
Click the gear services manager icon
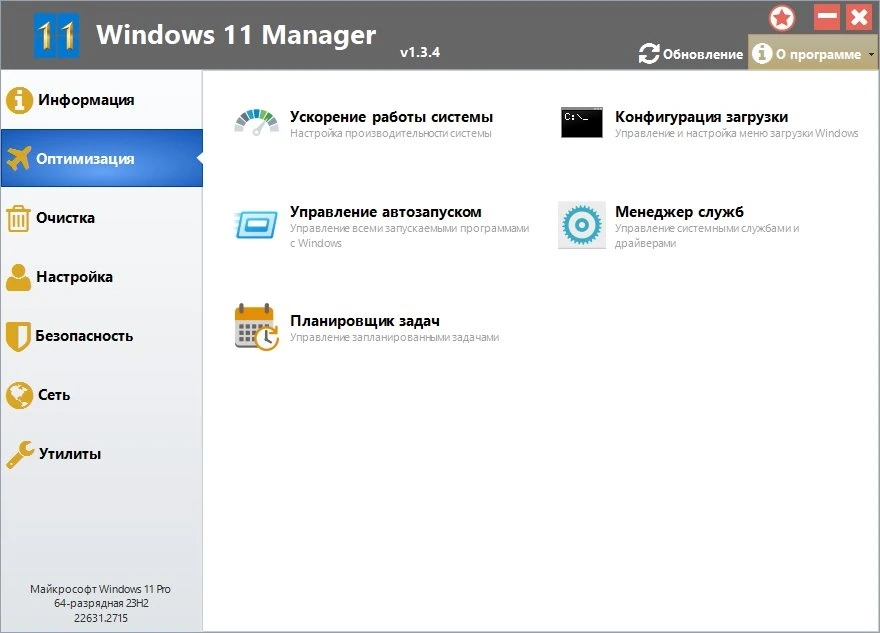pos(582,225)
